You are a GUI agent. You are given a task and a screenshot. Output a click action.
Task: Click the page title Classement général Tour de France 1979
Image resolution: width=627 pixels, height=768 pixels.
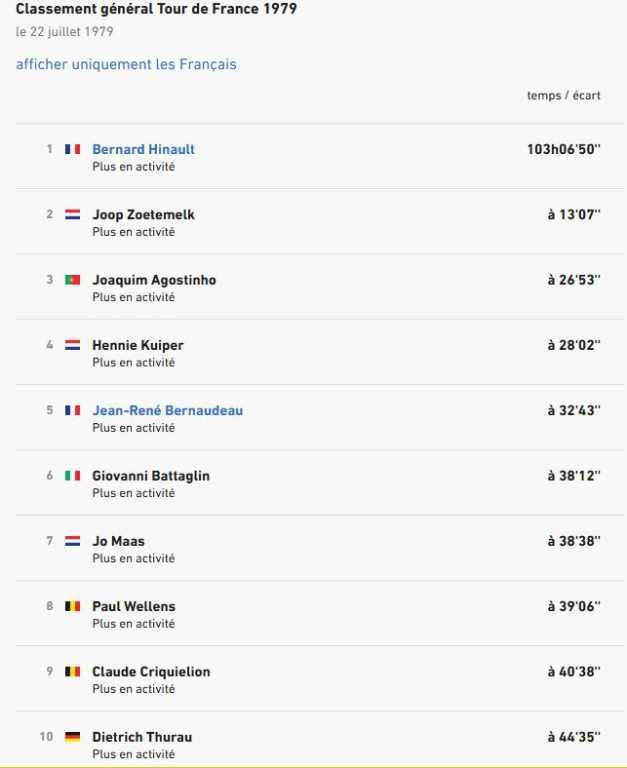[156, 9]
